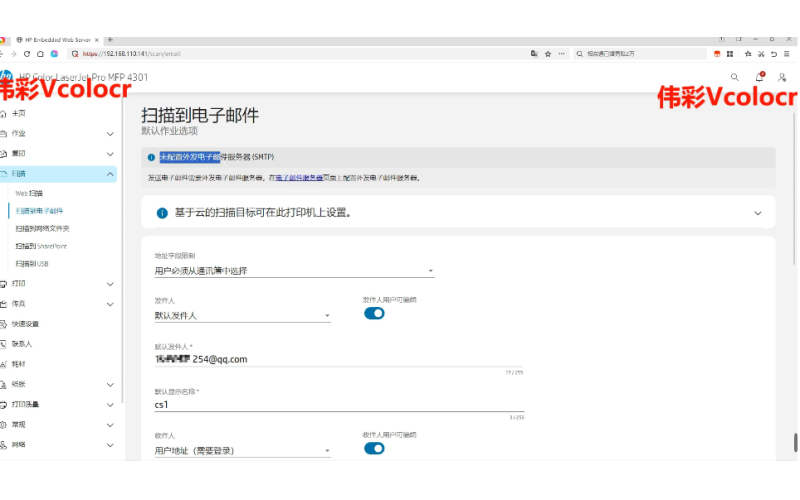800x500 pixels.
Task: Reload the page with browser refresh icon
Action: 27,53
